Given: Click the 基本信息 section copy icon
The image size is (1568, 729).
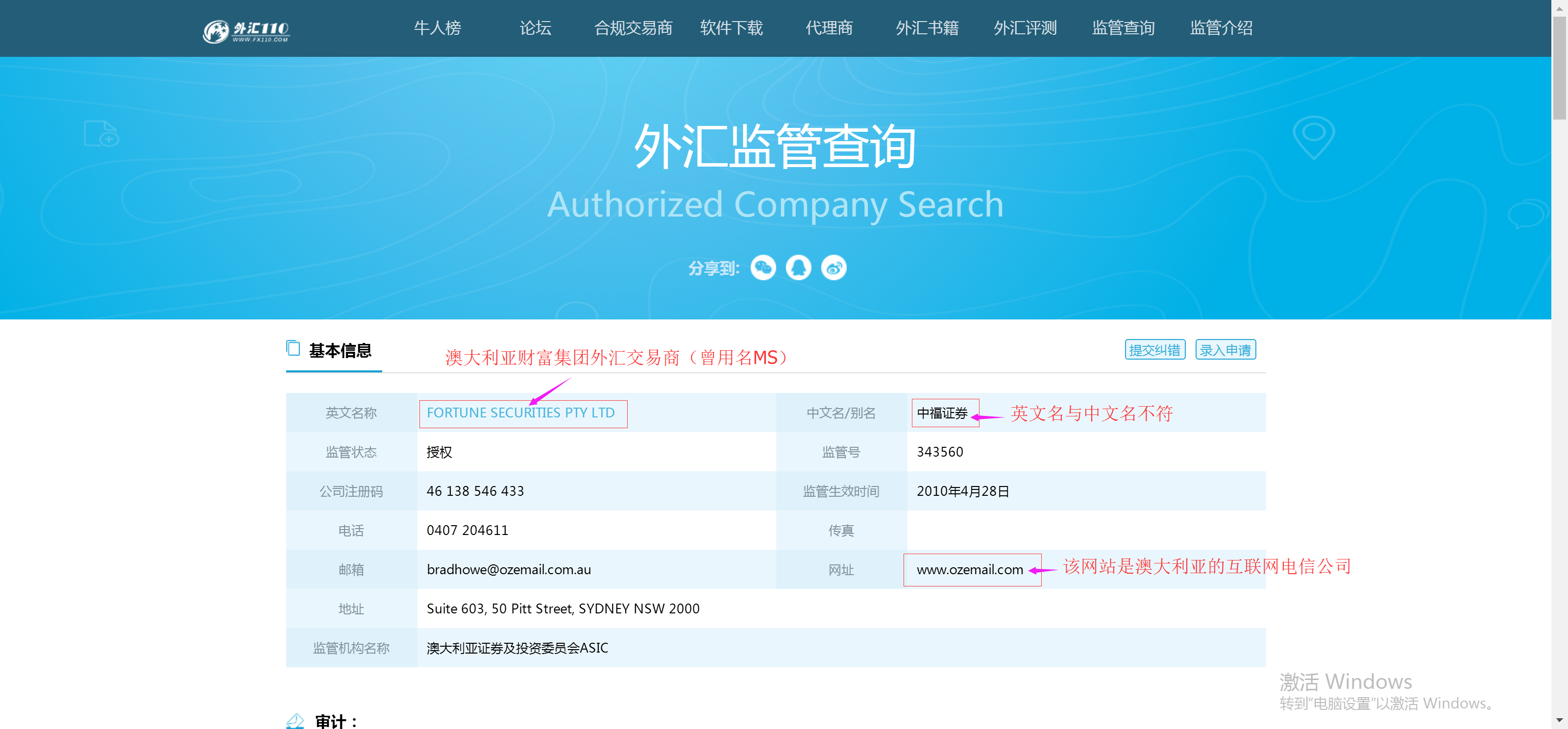Looking at the screenshot, I should click(293, 348).
